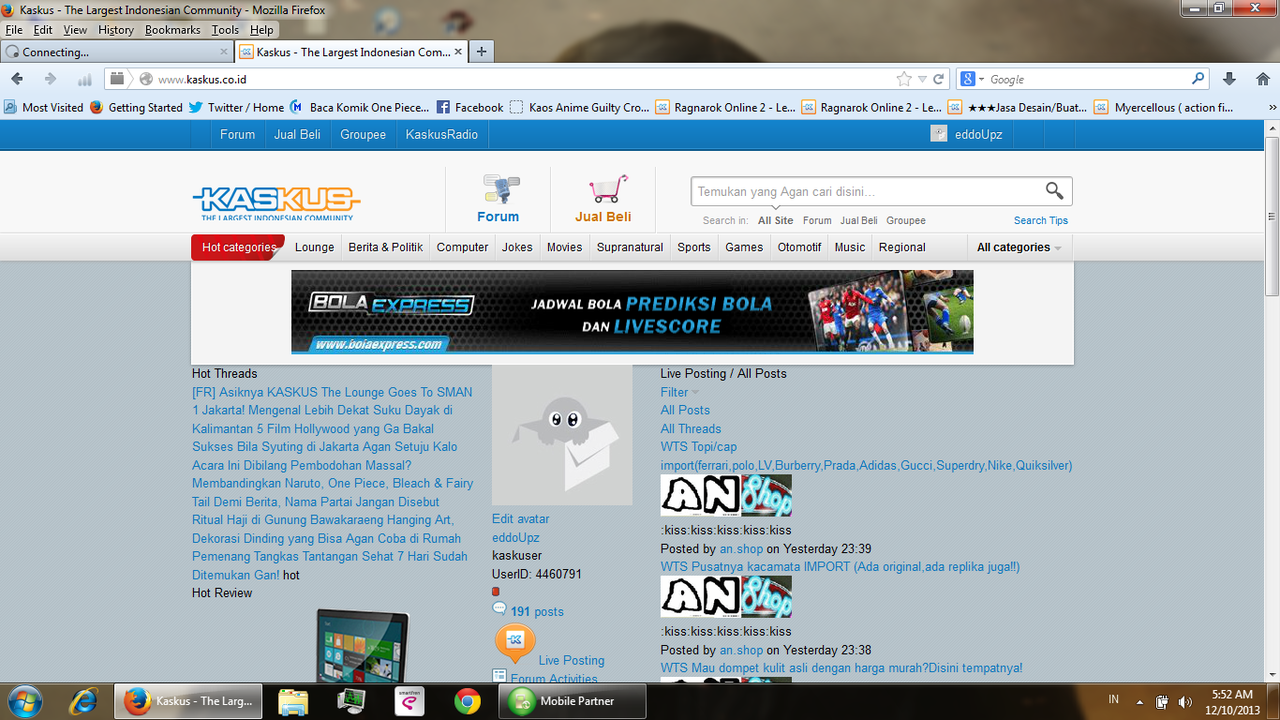Select Berita & Politik category

pos(386,247)
